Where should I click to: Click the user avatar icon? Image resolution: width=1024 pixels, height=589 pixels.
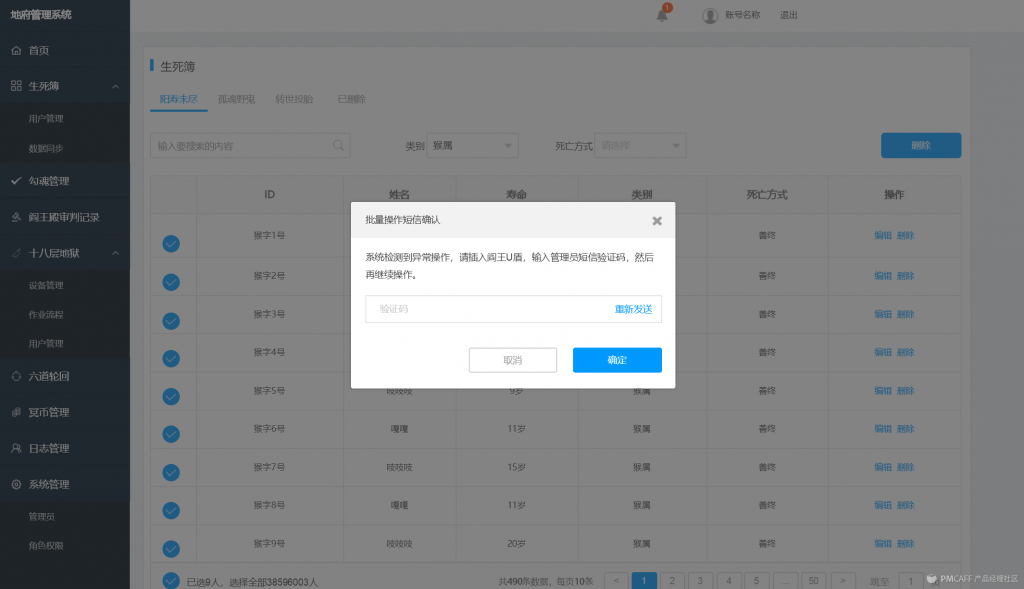(710, 15)
